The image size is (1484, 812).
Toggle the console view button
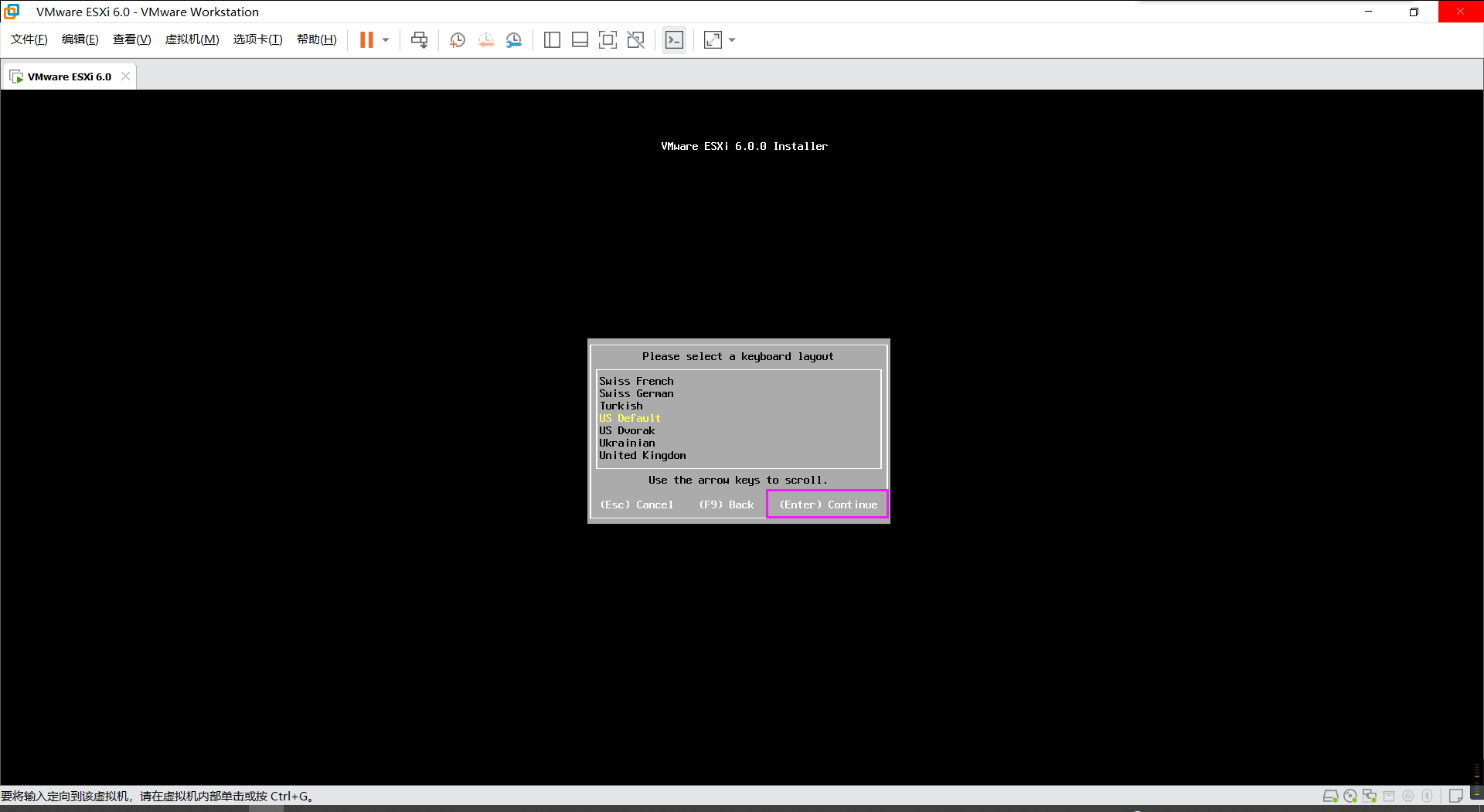pos(674,40)
